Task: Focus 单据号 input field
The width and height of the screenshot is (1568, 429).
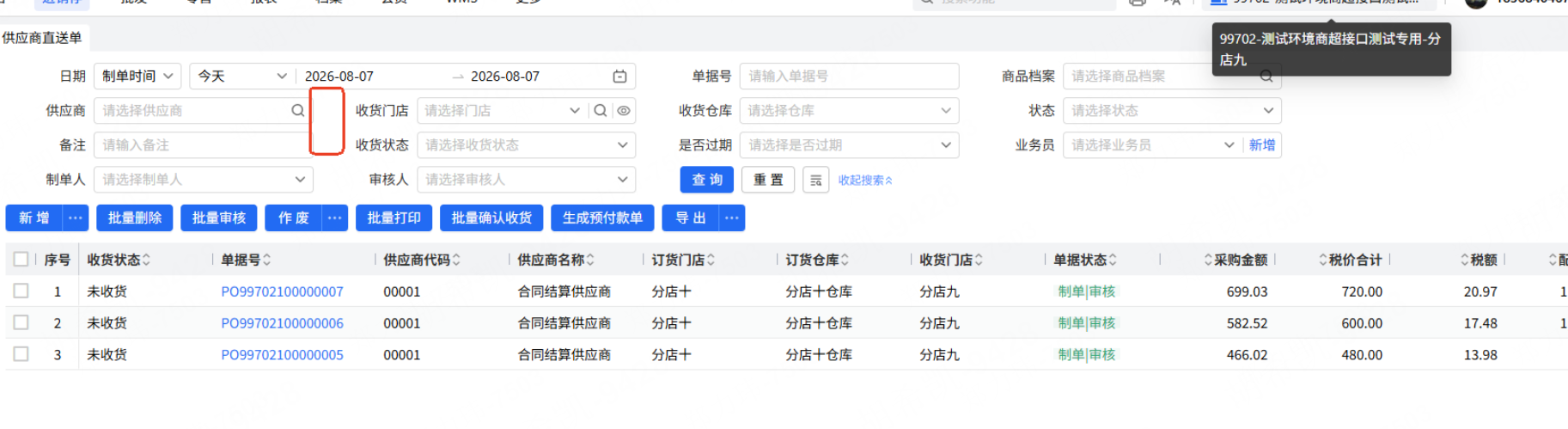Action: pos(850,77)
